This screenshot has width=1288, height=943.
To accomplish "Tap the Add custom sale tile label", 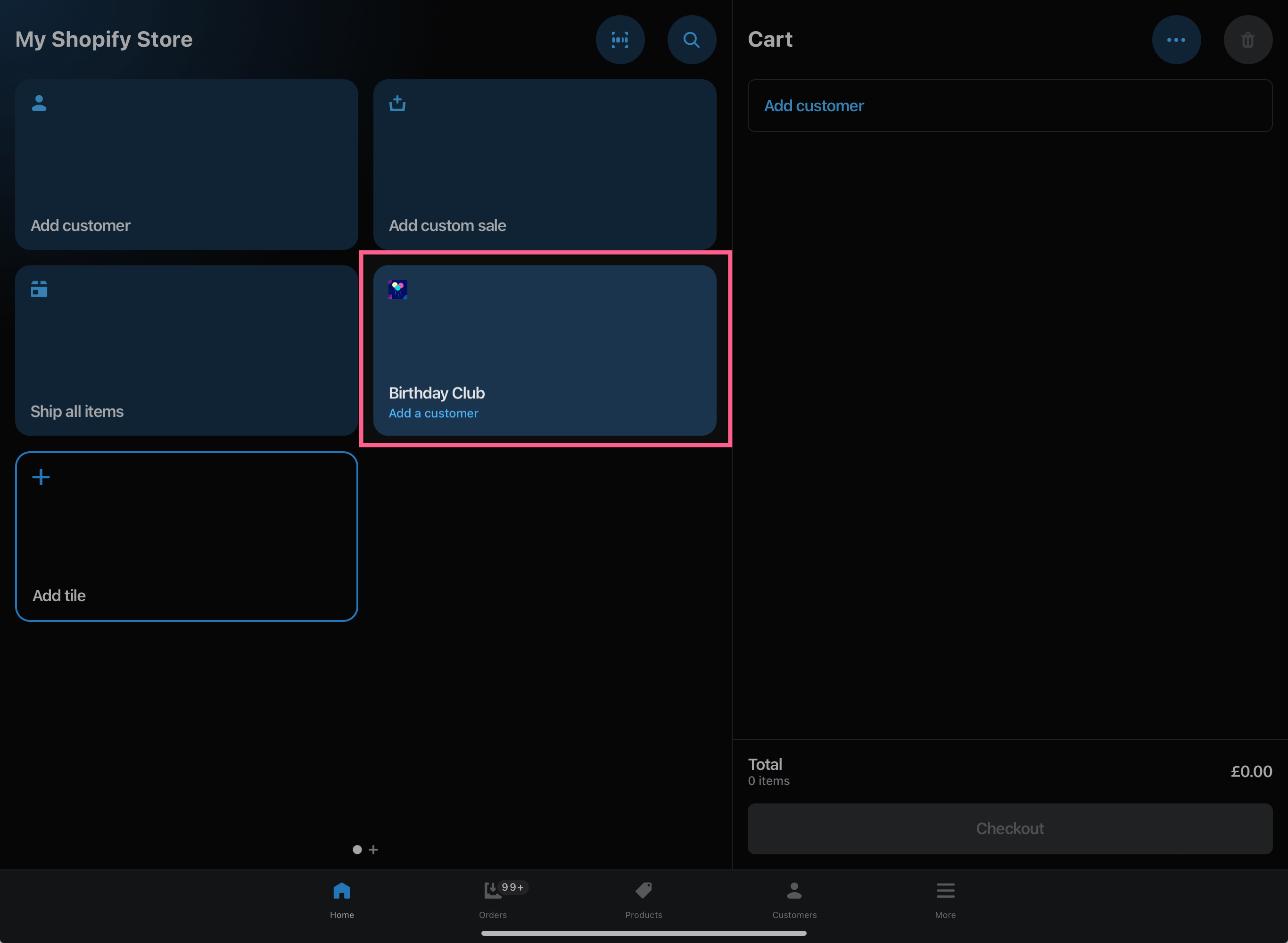I will pos(447,225).
